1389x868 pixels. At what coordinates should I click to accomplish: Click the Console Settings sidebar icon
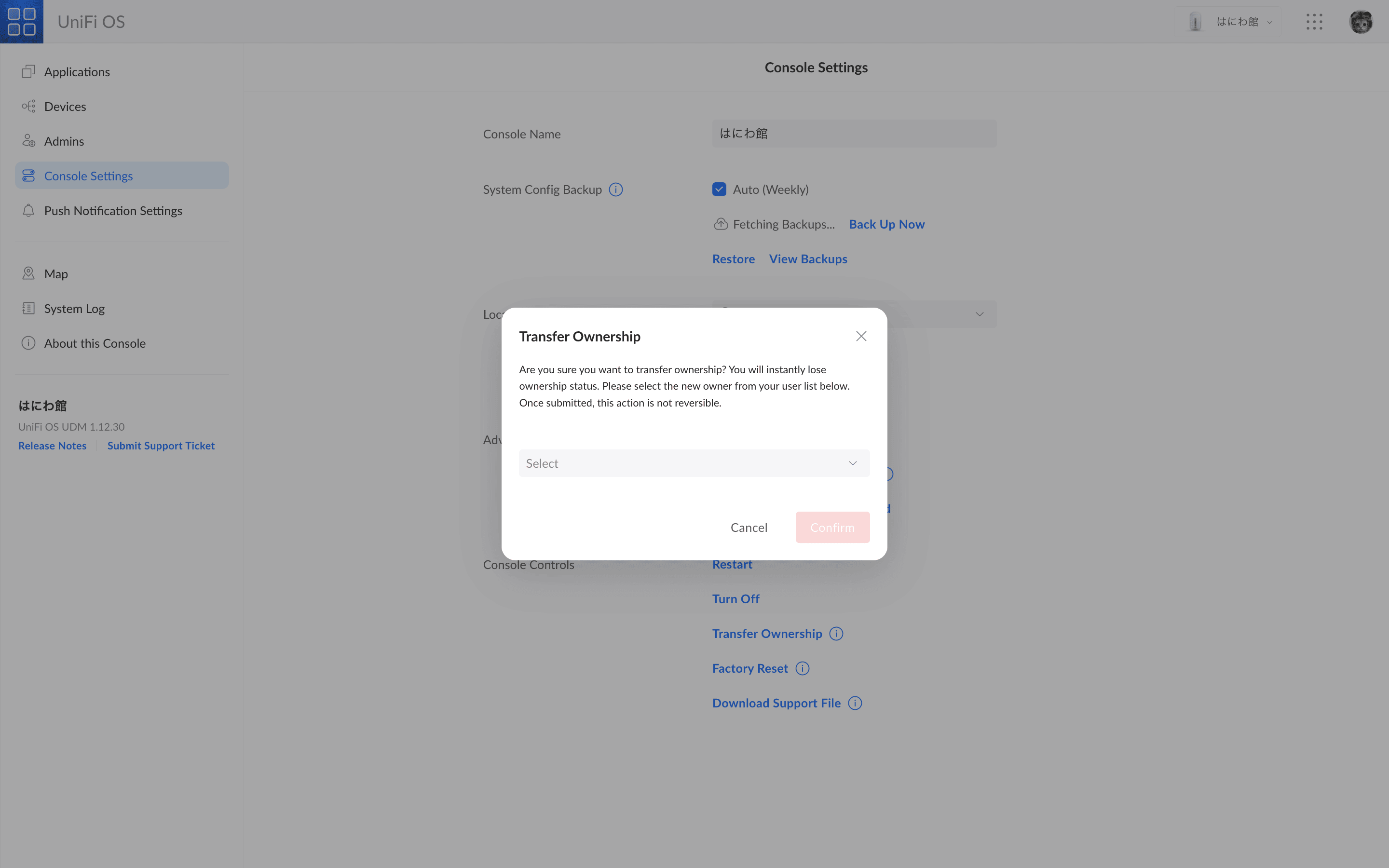pos(28,176)
